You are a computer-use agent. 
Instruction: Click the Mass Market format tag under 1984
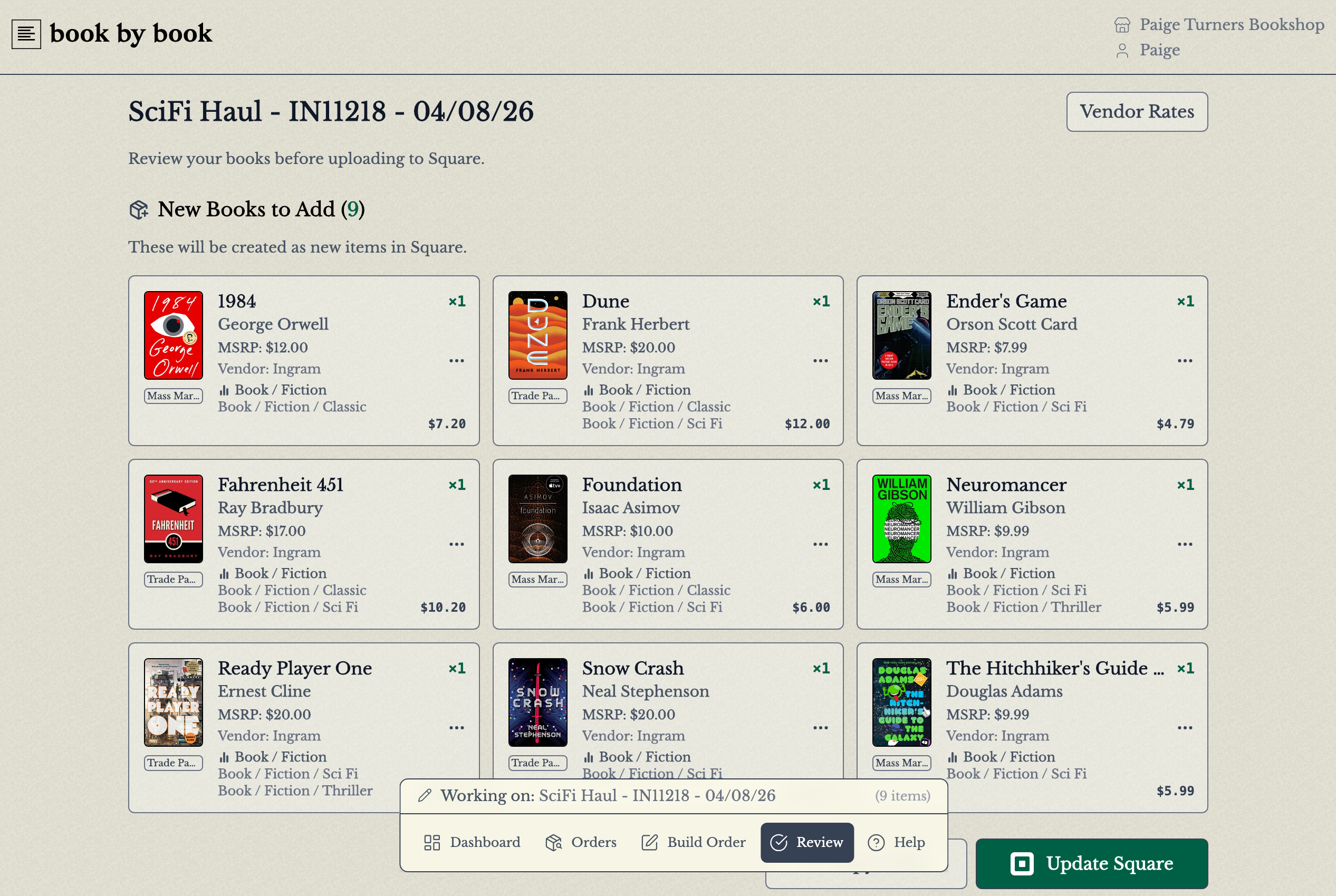pyautogui.click(x=173, y=396)
